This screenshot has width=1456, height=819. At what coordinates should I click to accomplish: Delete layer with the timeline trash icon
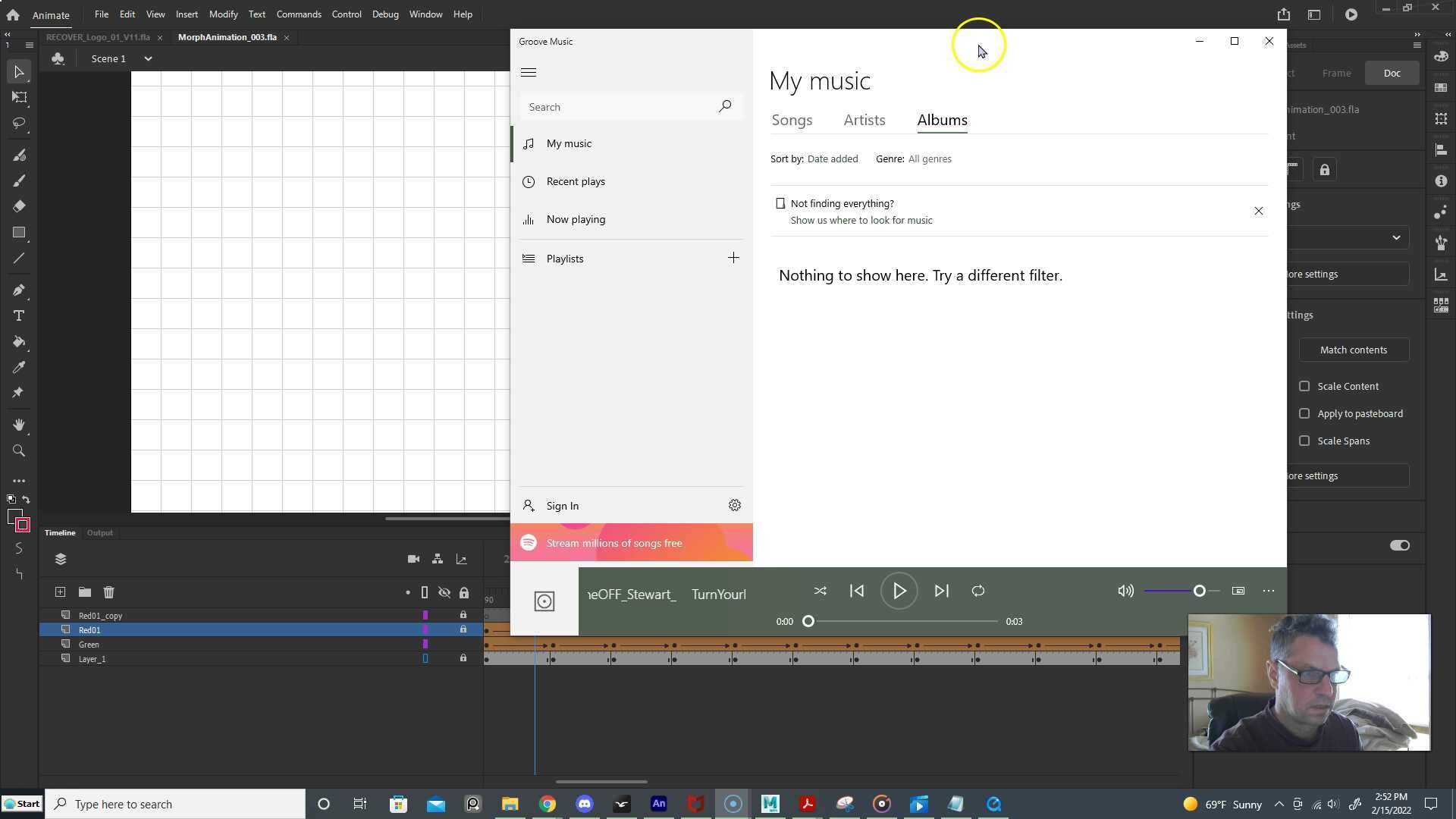coord(108,592)
